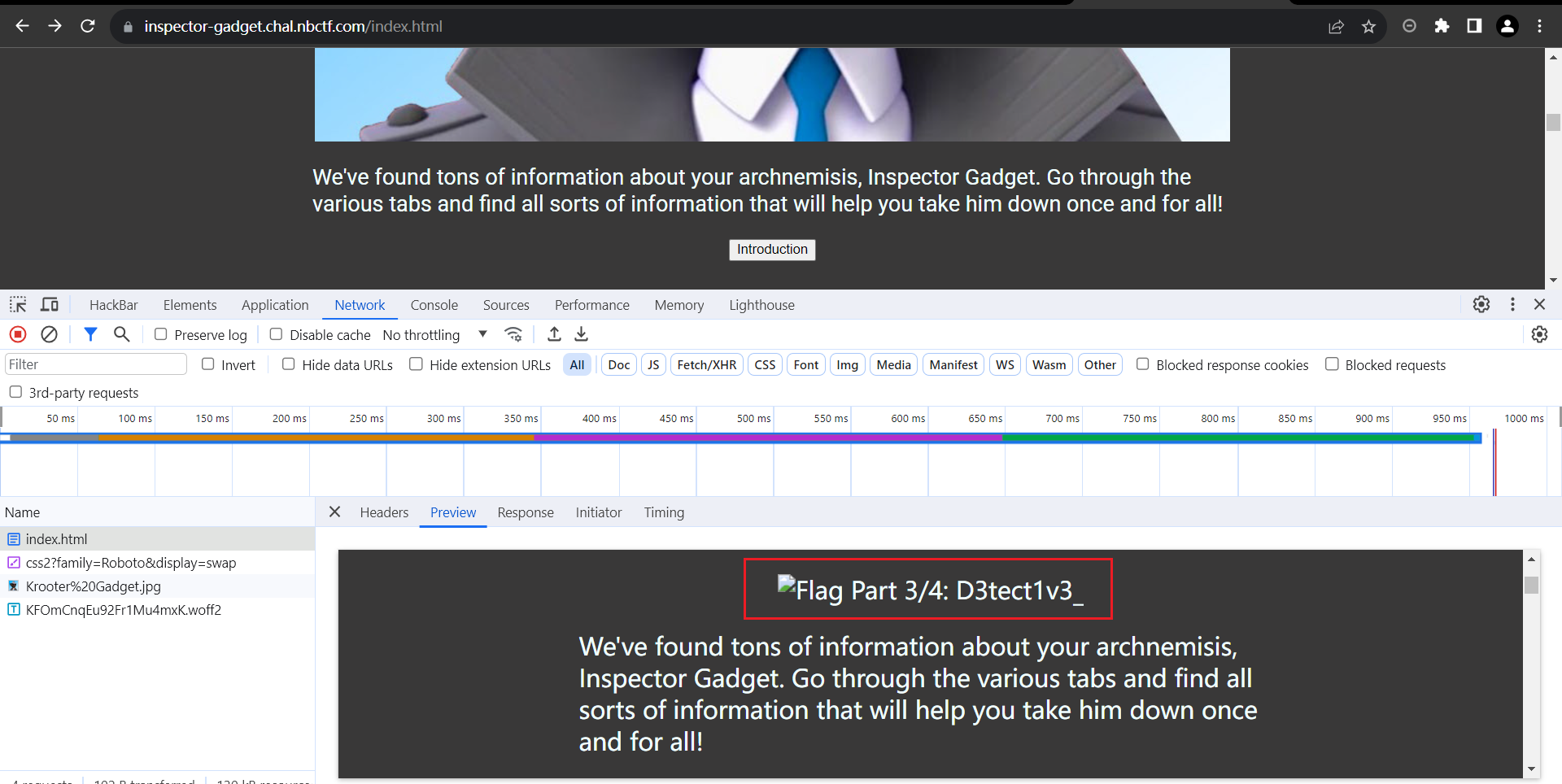The width and height of the screenshot is (1562, 784).
Task: Check 3rd-party requests option
Action: click(15, 392)
